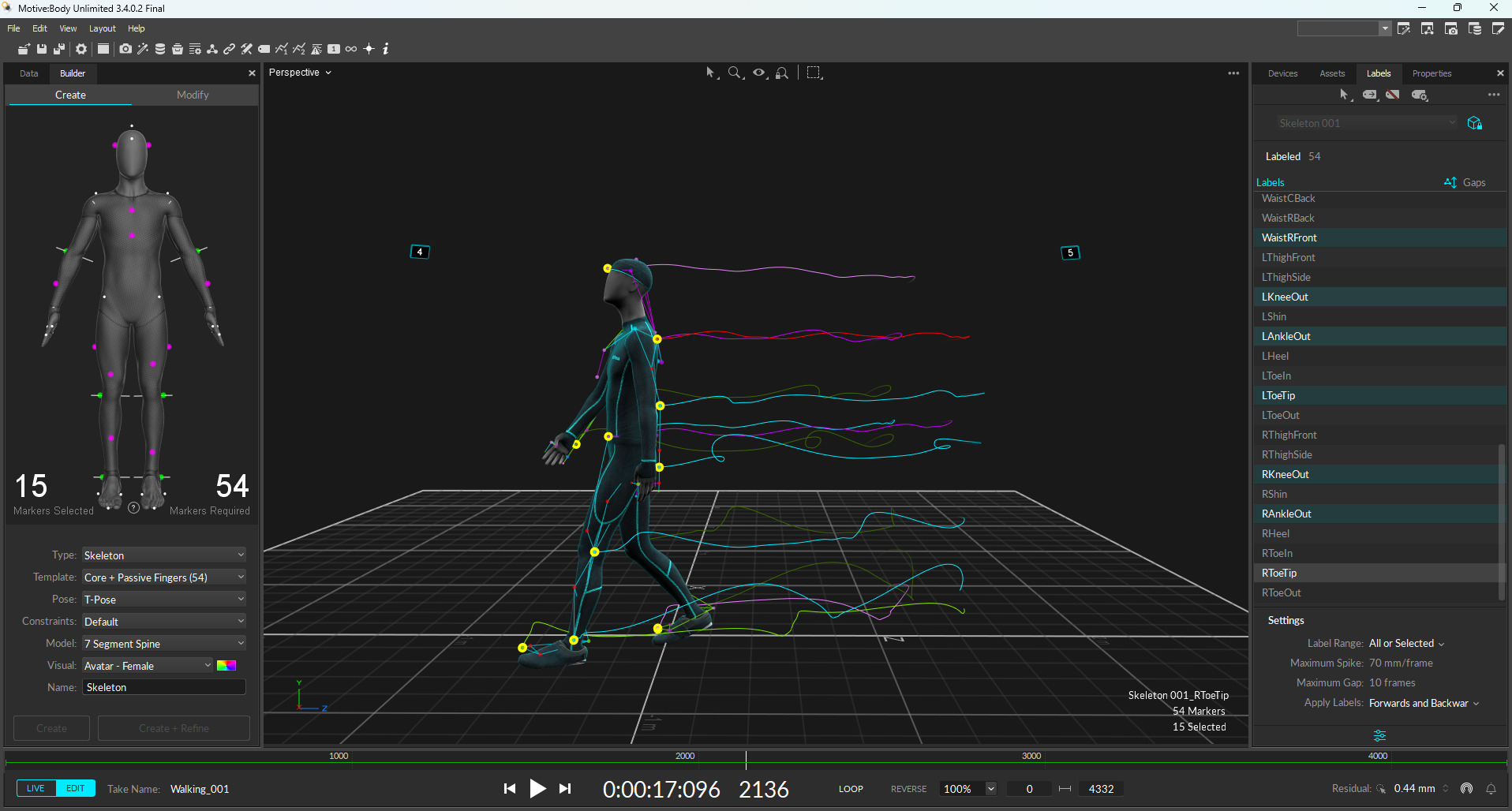Image resolution: width=1512 pixels, height=811 pixels.
Task: Switch to LIVE mode
Action: point(36,788)
